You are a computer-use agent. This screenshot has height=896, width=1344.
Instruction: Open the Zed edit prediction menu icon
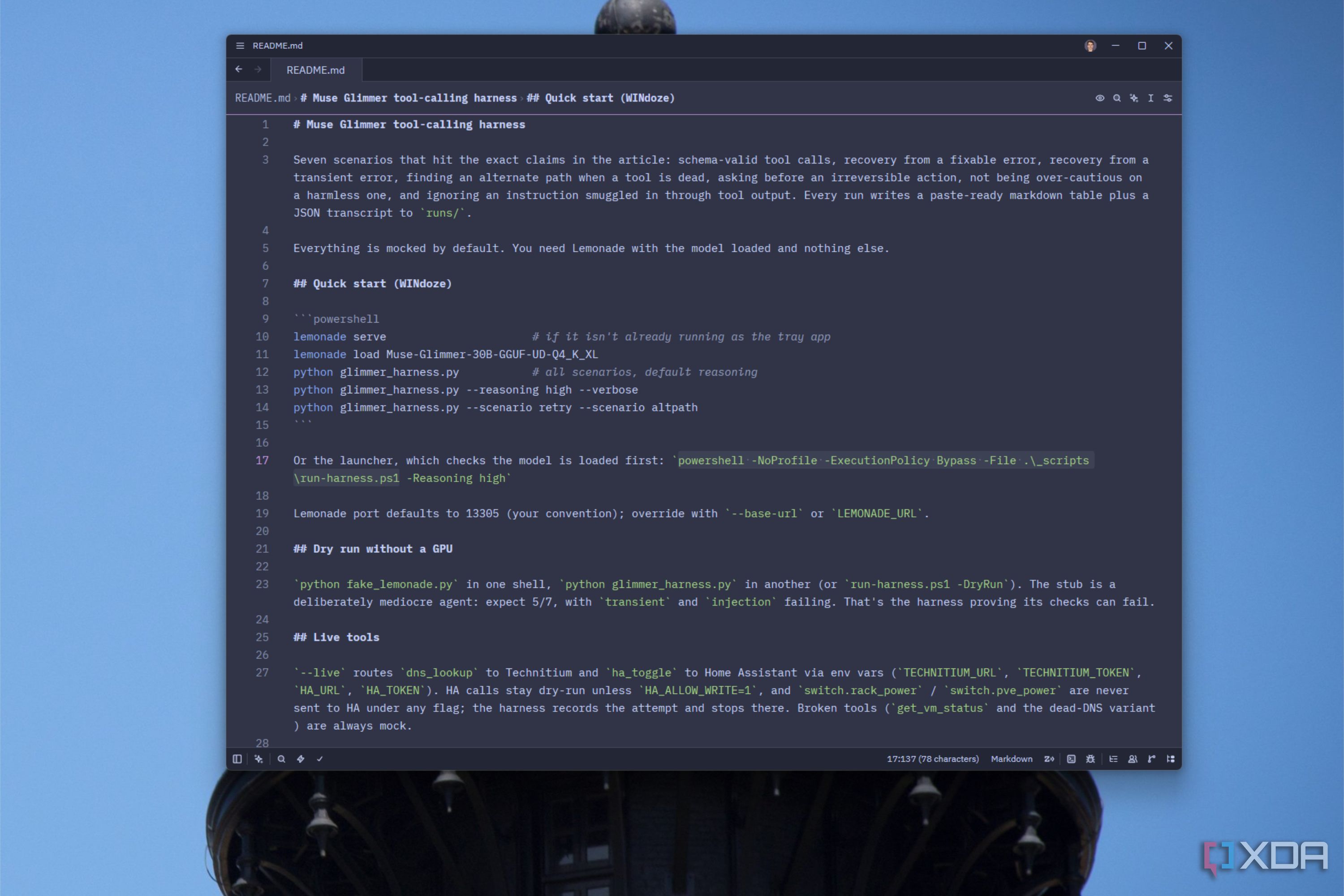coord(1049,759)
